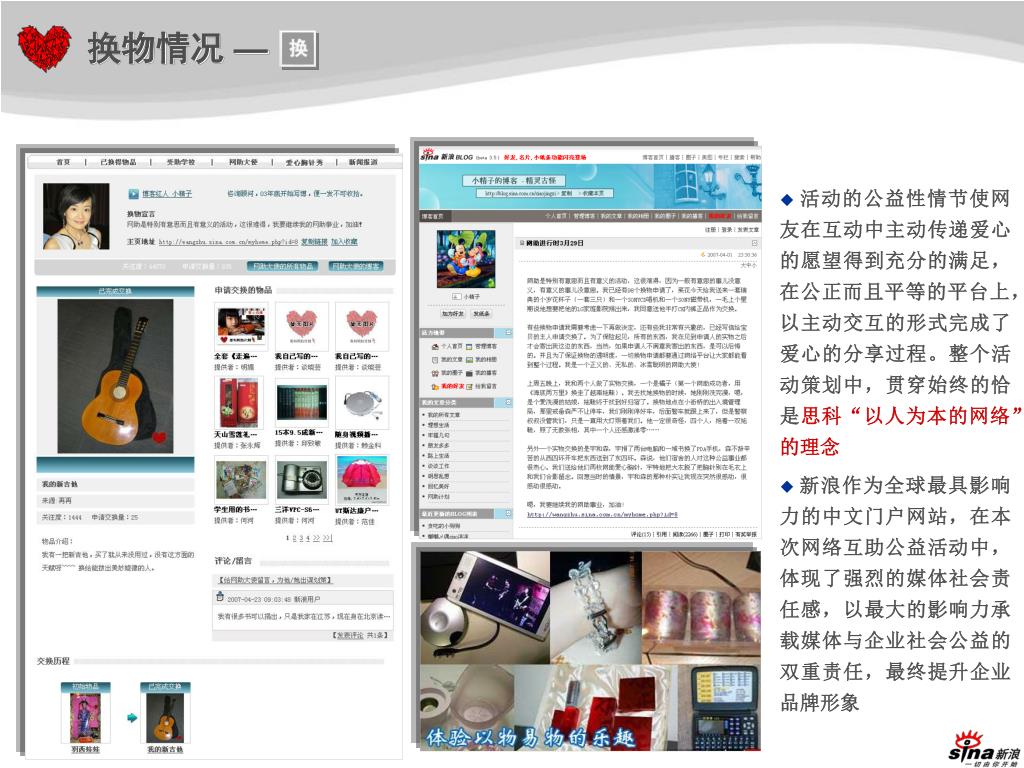Select 同助计划 in the blog category list
The width and height of the screenshot is (1024, 768).
[x=438, y=496]
